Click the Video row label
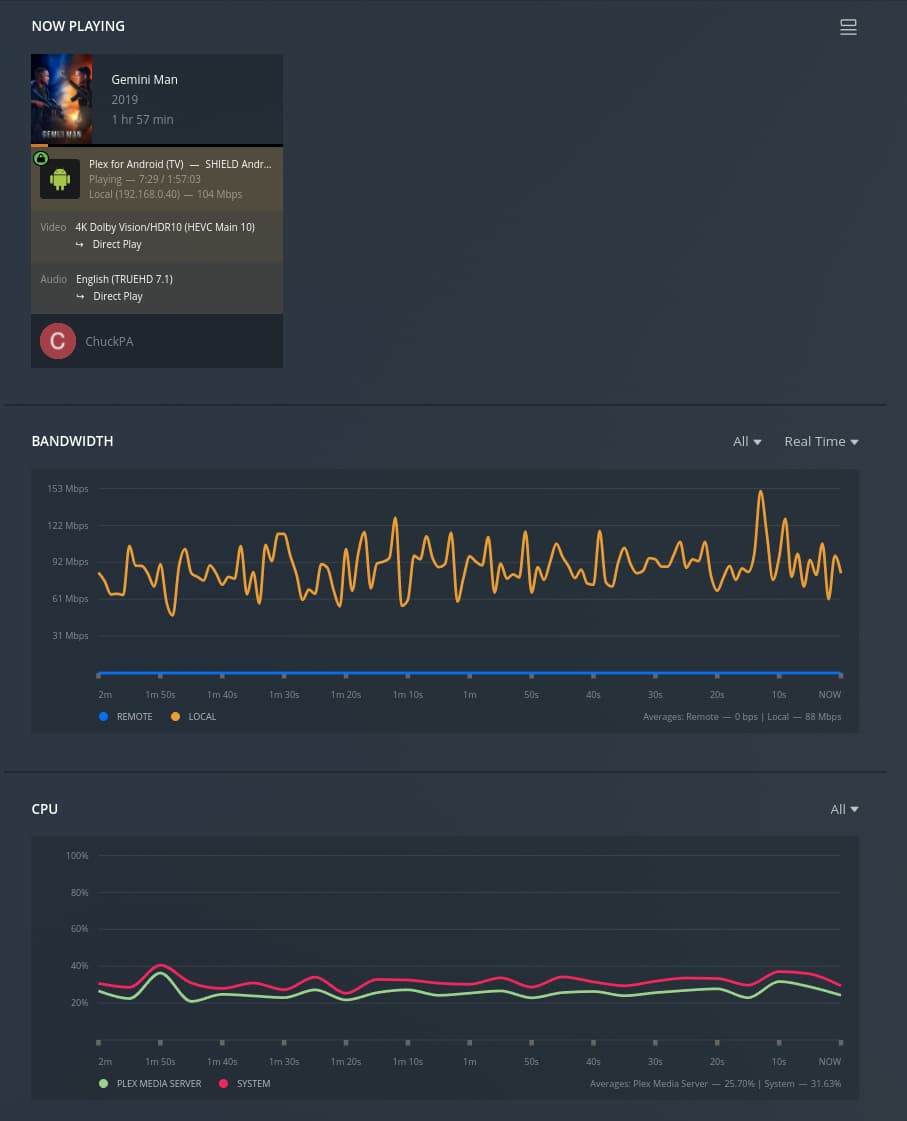The image size is (907, 1121). click(x=53, y=227)
